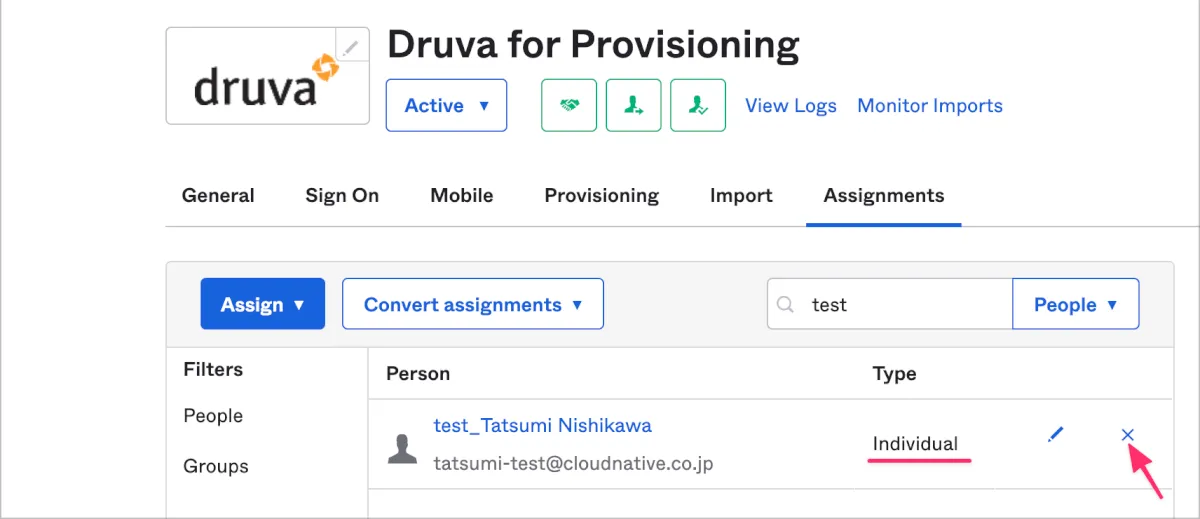Screen dimensions: 1200x519
Task: Go to the Provisioning tab
Action: [601, 195]
